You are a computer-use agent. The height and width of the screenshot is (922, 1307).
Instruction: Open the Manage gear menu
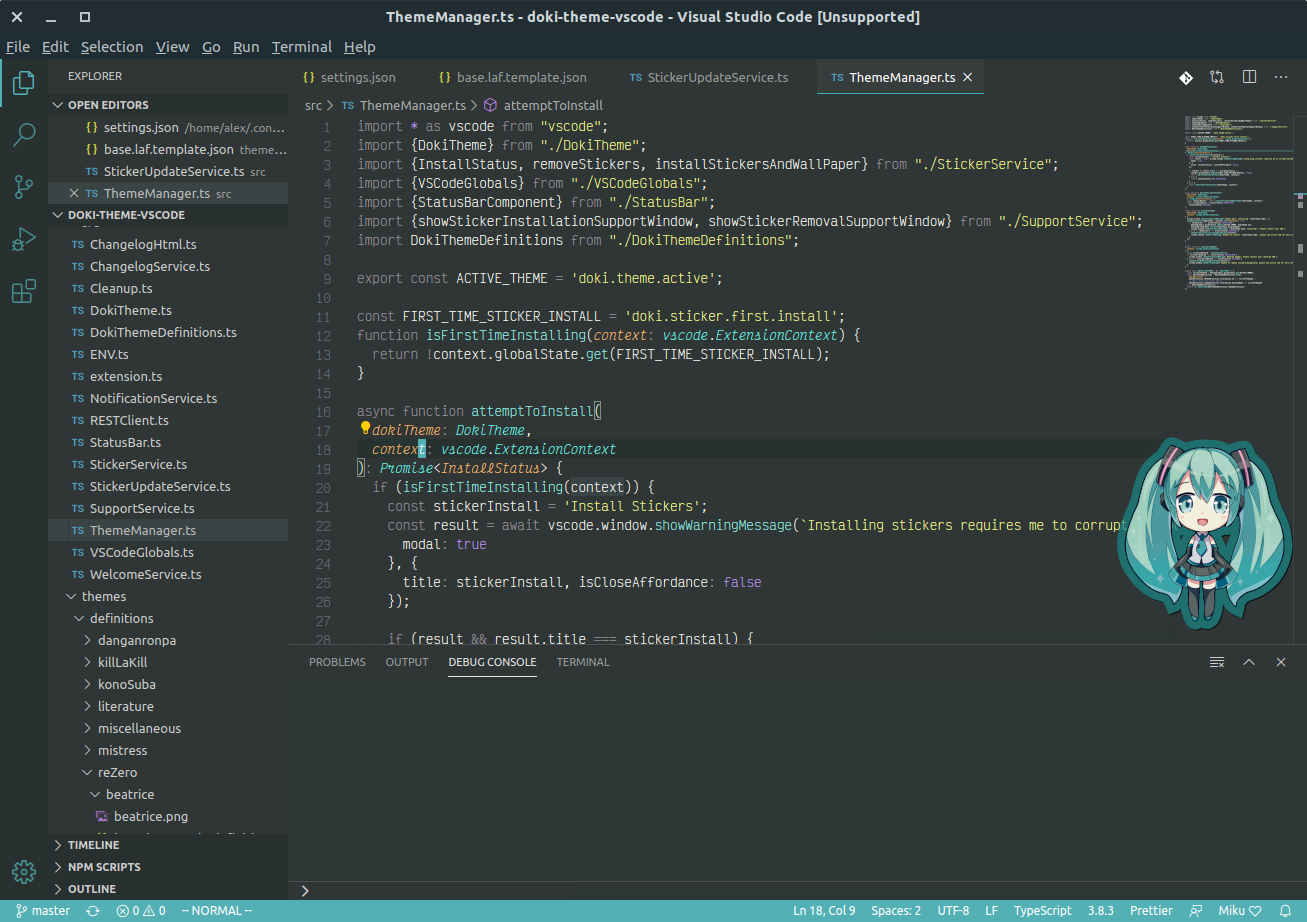(x=24, y=872)
